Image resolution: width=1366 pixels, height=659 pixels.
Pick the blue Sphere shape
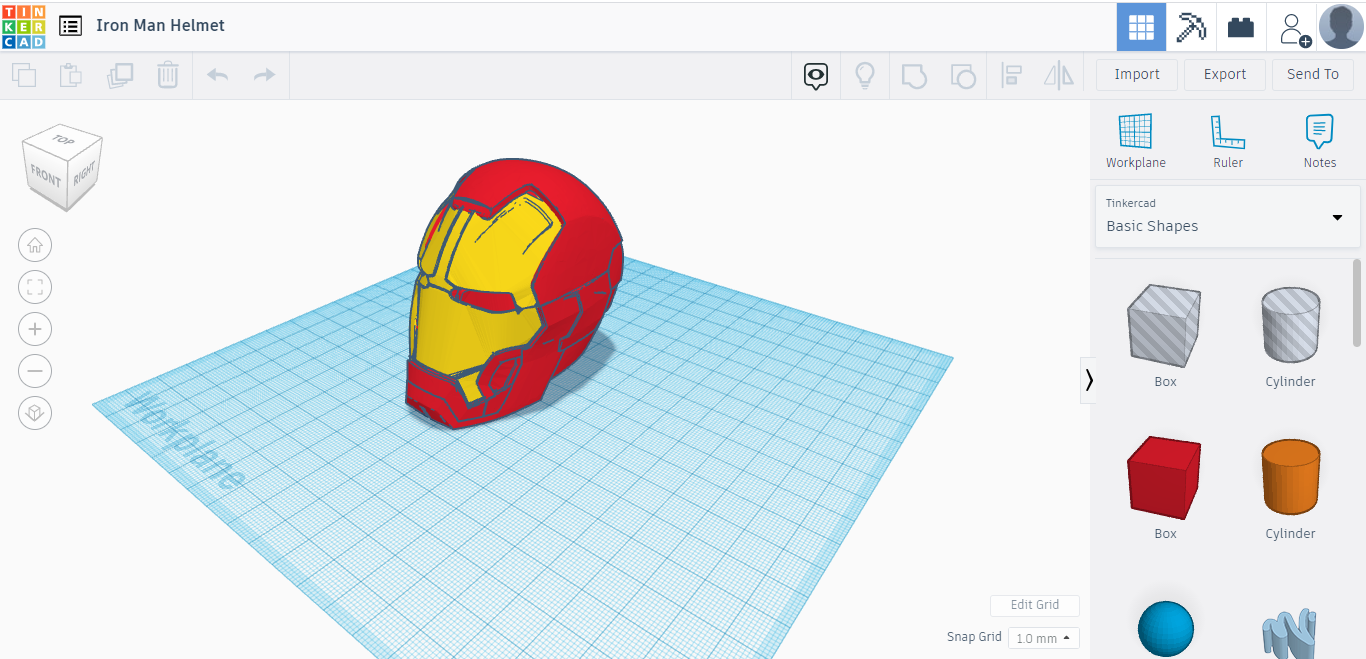click(1165, 630)
